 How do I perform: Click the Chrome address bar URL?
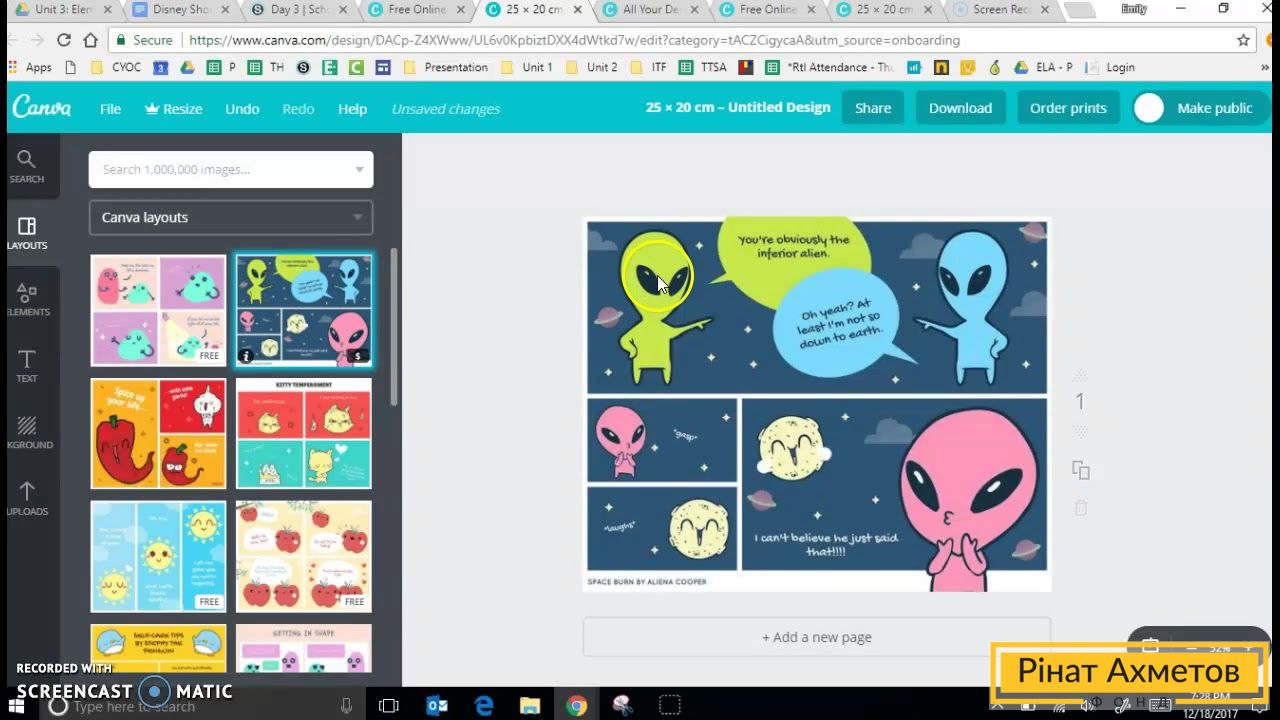(574, 40)
